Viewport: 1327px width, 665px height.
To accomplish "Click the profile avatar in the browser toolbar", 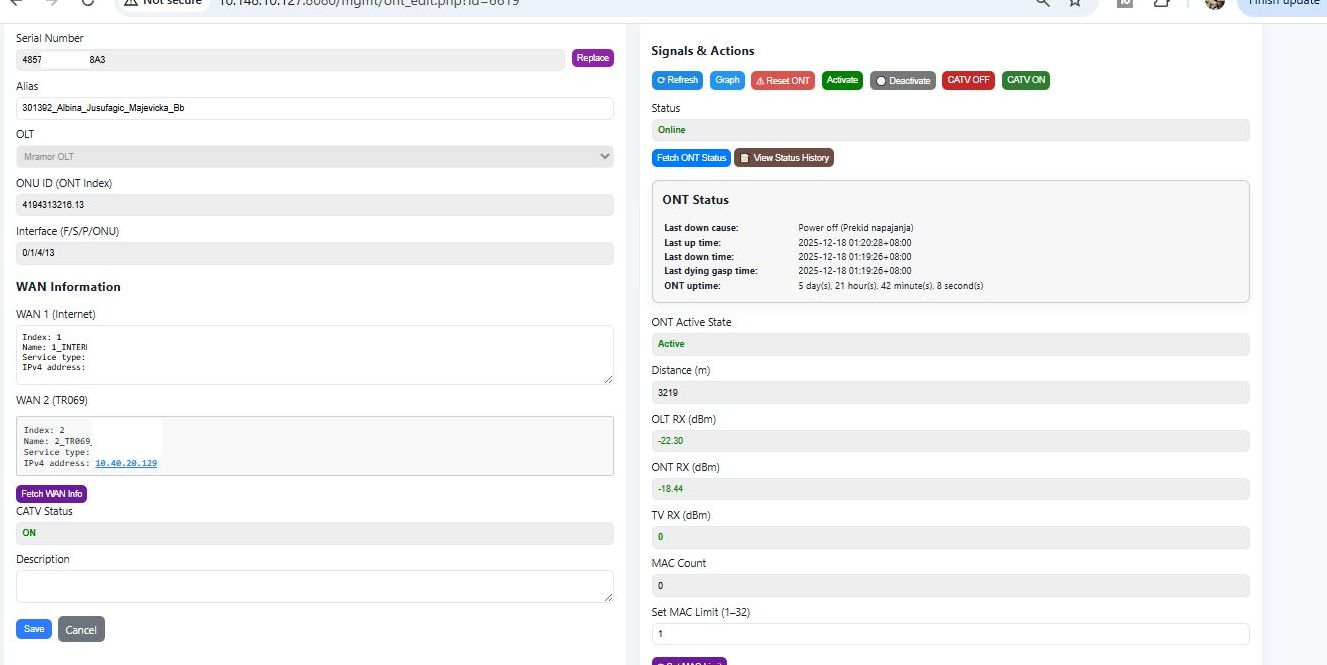I will pos(1213,5).
